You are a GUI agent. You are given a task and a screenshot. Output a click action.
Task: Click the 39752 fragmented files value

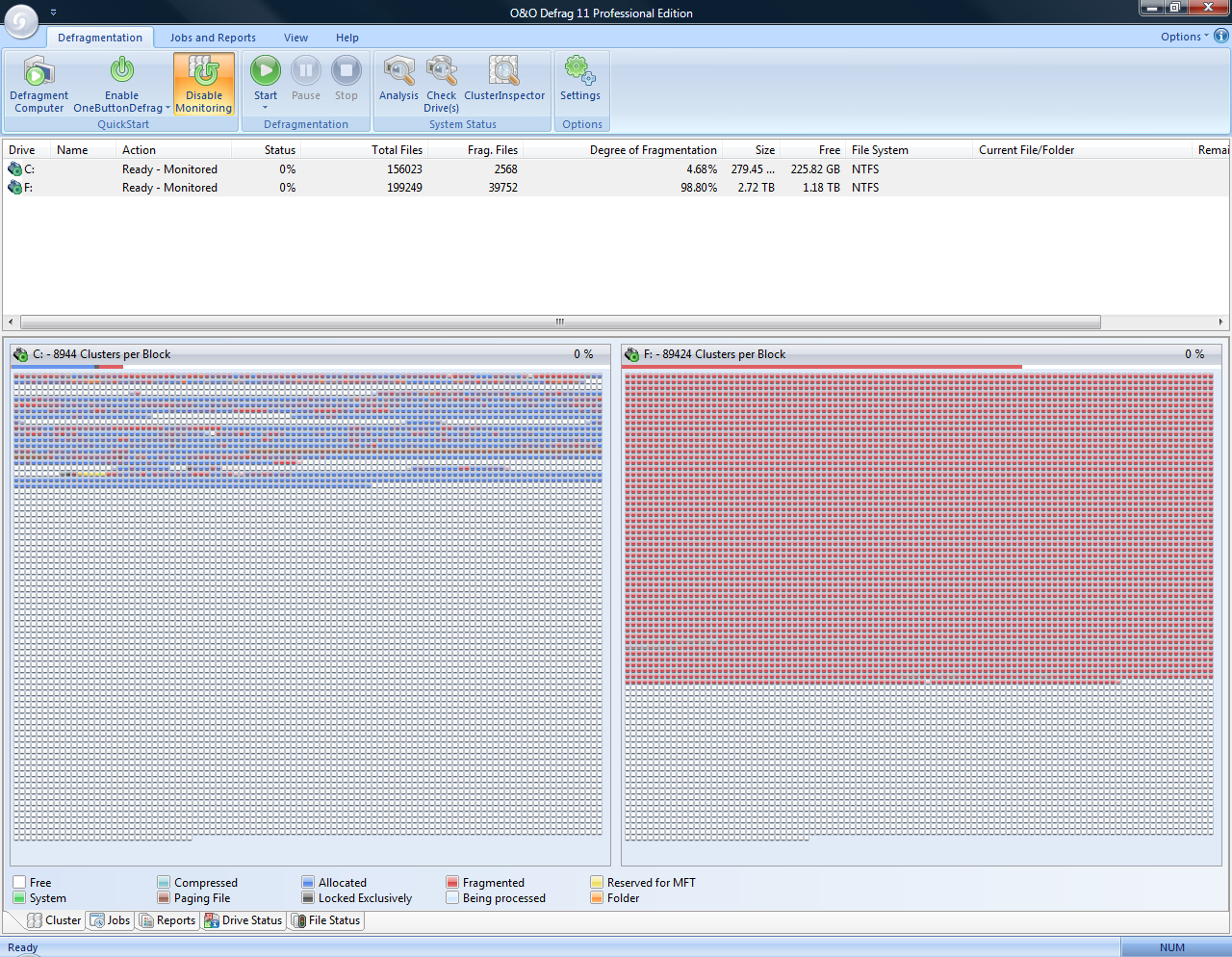502,188
